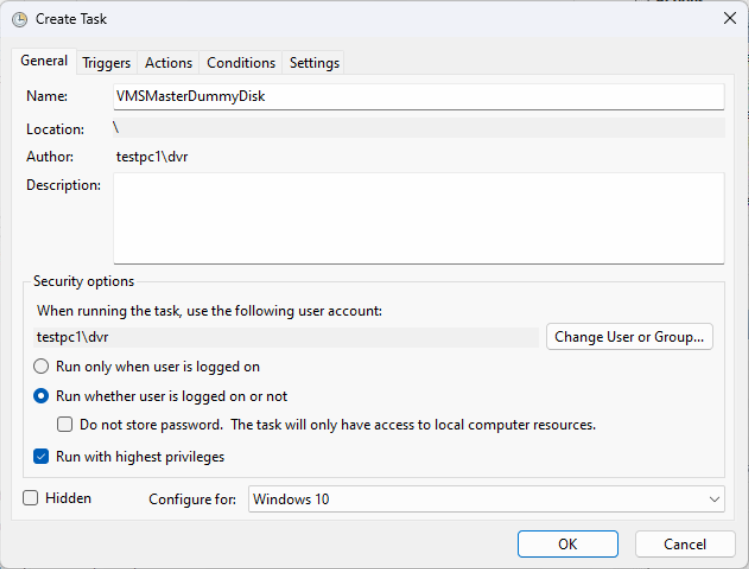
Task: Click the Name text field
Action: (418, 97)
